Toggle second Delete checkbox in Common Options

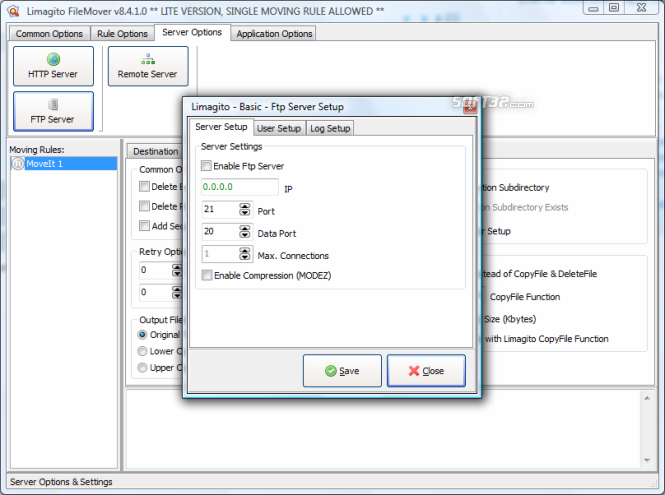pos(144,206)
